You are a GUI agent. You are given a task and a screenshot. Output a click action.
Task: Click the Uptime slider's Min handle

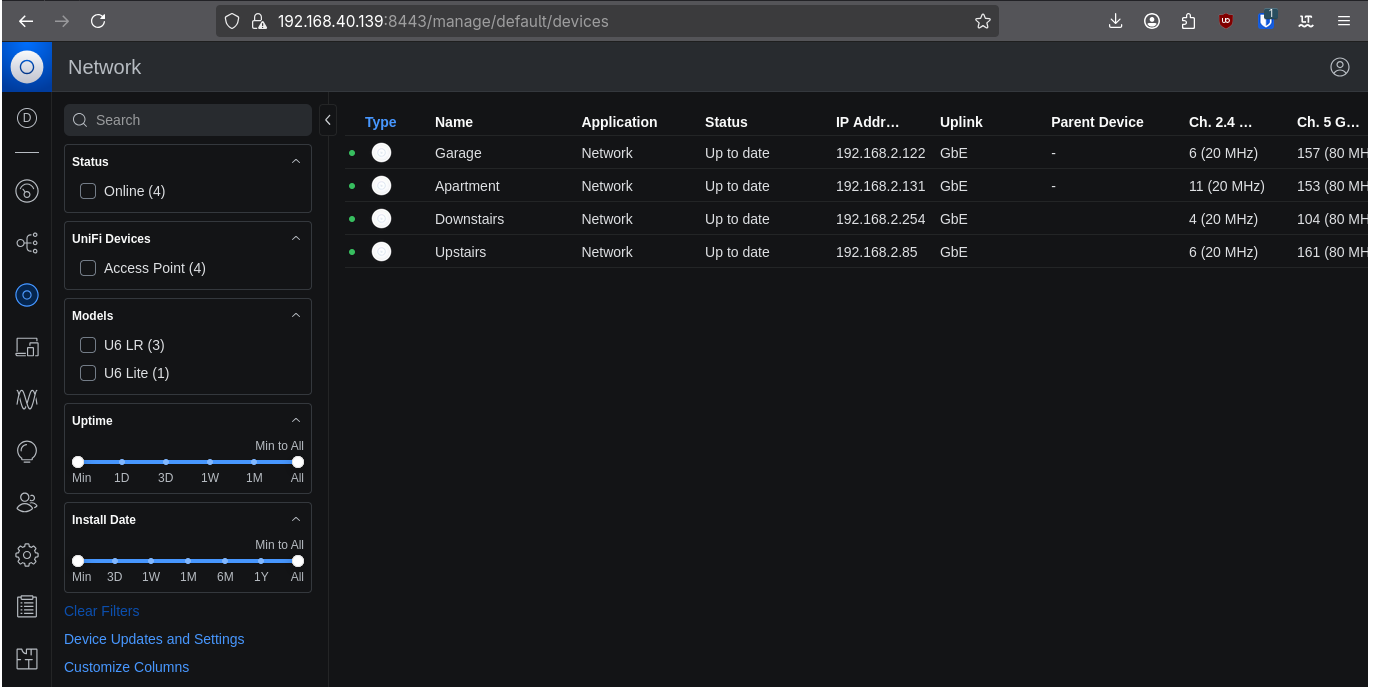(x=78, y=462)
